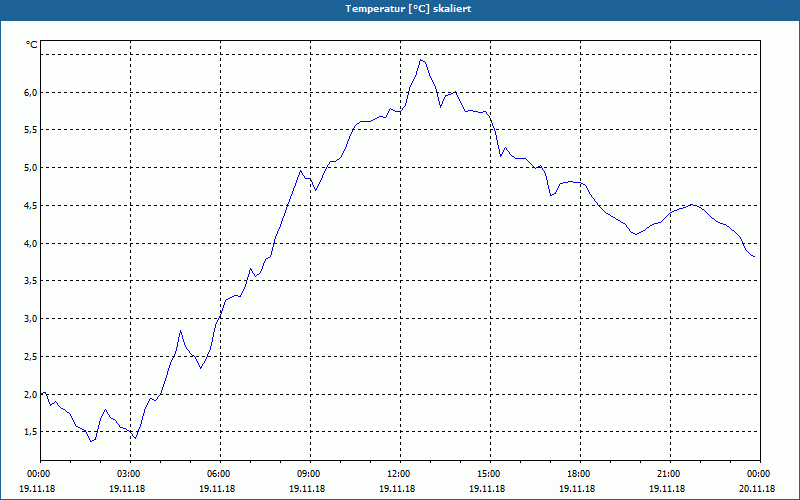Viewport: 800px width, 500px height.
Task: Click the 18:00 time label
Action: coord(577,474)
